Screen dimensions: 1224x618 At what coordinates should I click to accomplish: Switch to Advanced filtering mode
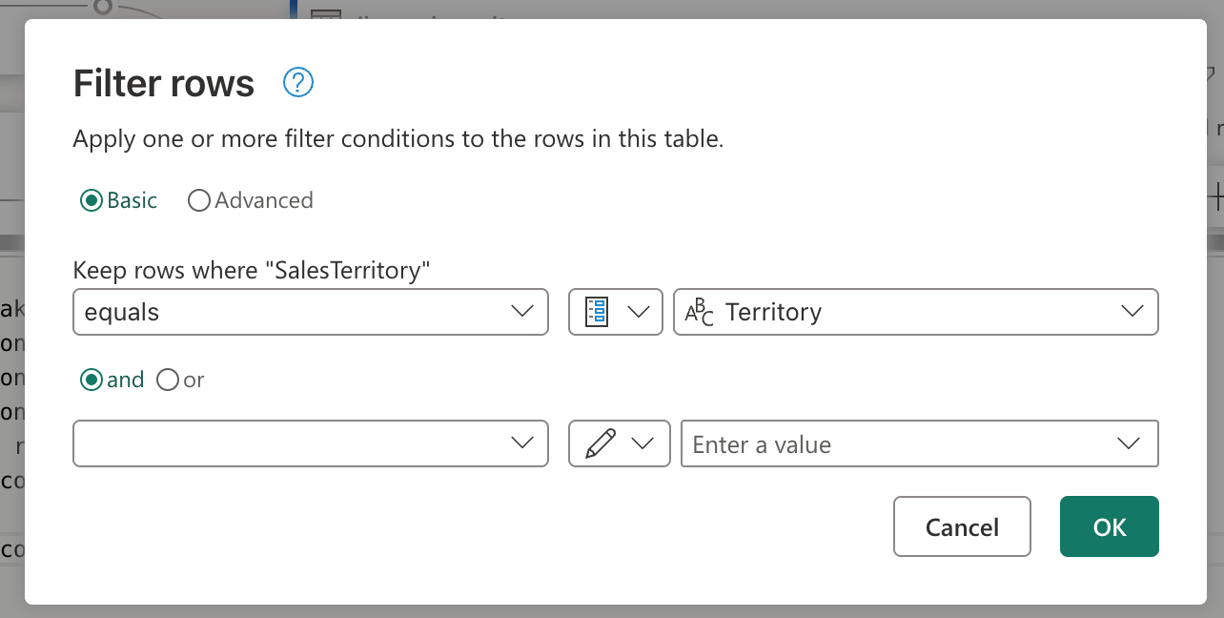click(198, 200)
